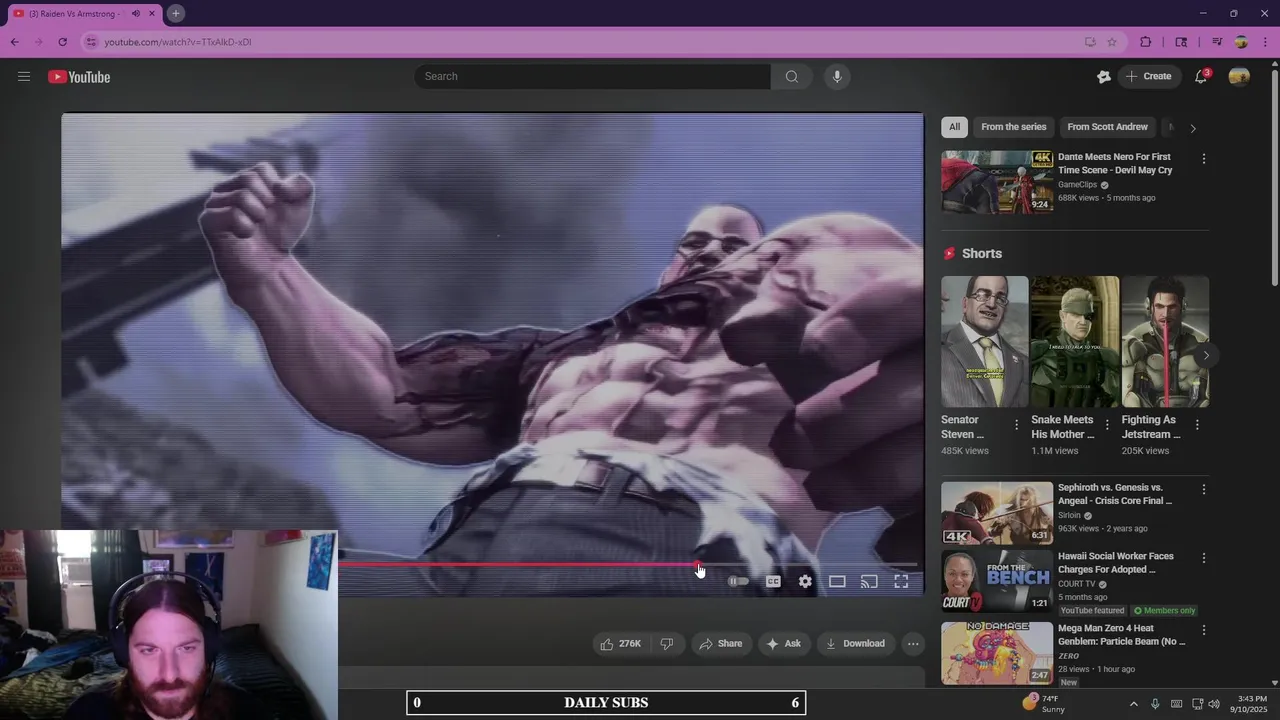1280x720 pixels.
Task: Open Chrome extensions puzzle icon
Action: (x=1146, y=42)
